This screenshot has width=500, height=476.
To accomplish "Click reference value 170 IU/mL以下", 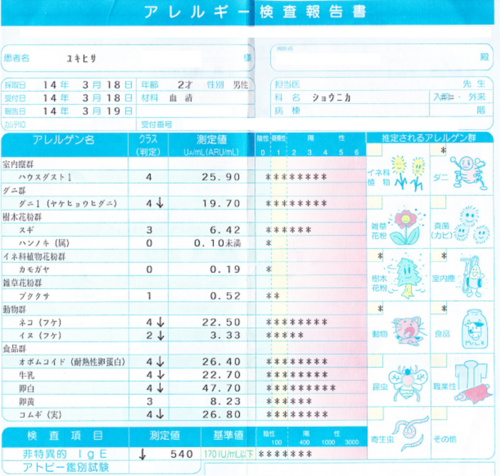I will (x=228, y=454).
